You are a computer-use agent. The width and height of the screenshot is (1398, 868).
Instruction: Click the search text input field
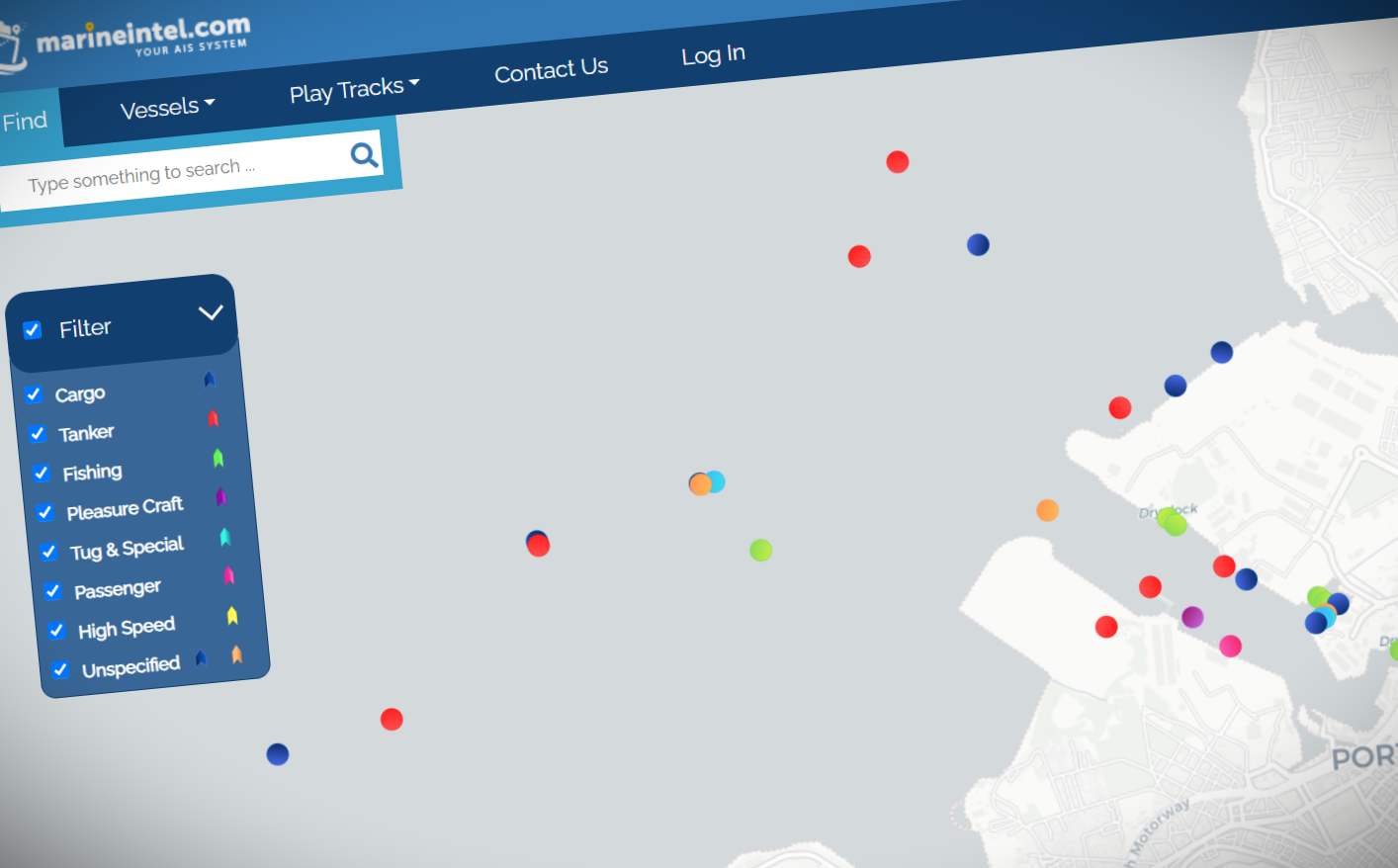click(x=173, y=174)
